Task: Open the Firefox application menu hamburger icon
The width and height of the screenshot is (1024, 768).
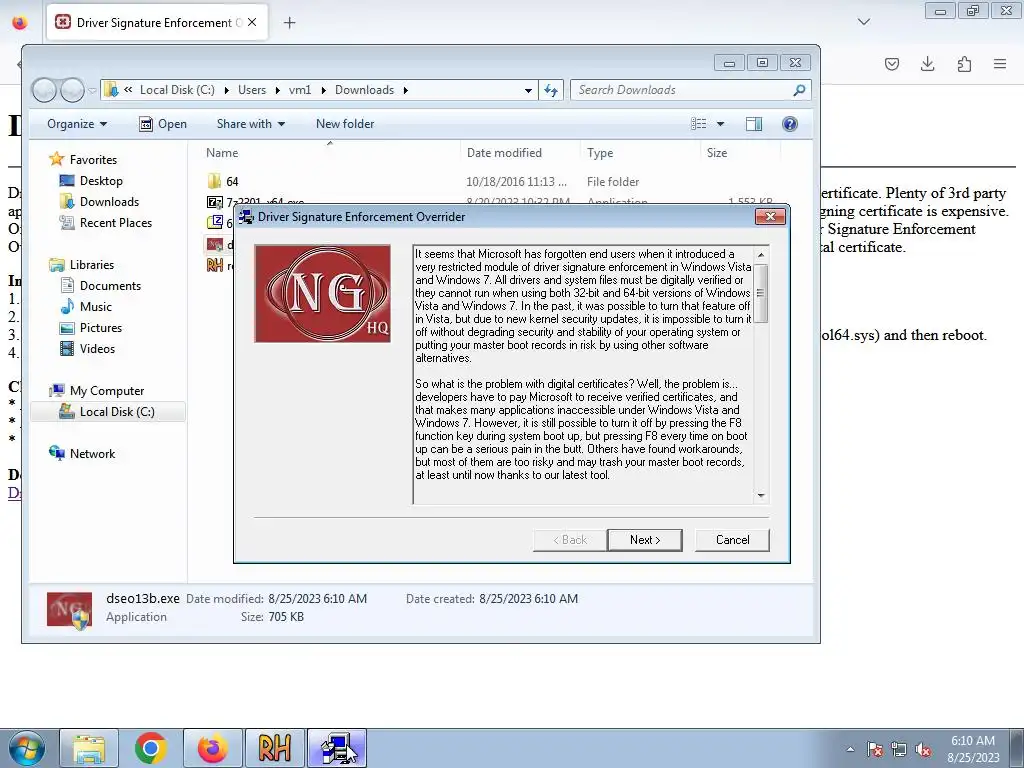Action: (x=999, y=63)
